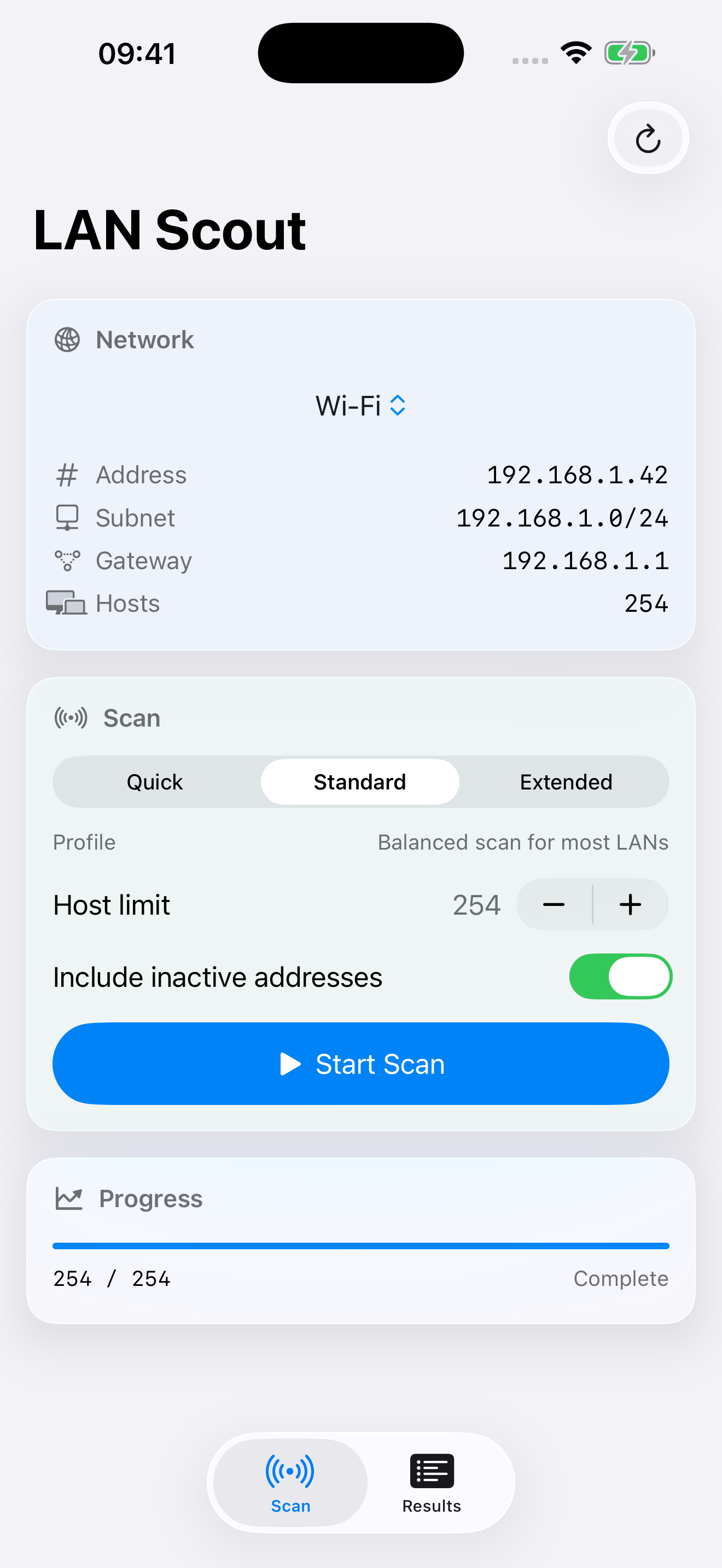Select the Standard scan profile

coord(360,782)
